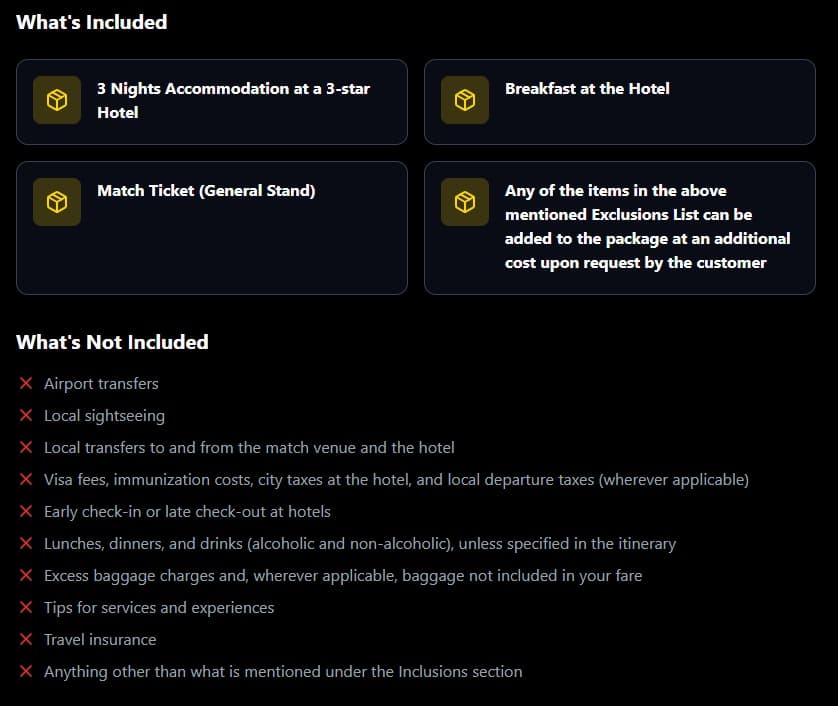Click the red X beside Local sightseeing
The image size is (838, 706).
click(x=26, y=415)
